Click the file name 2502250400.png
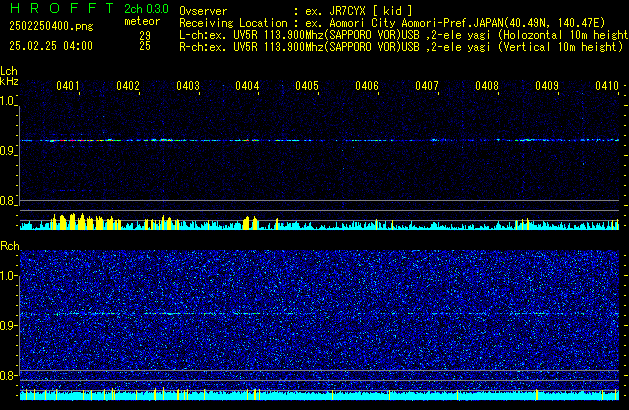Viewport: 629px width, 410px height. (x=51, y=26)
